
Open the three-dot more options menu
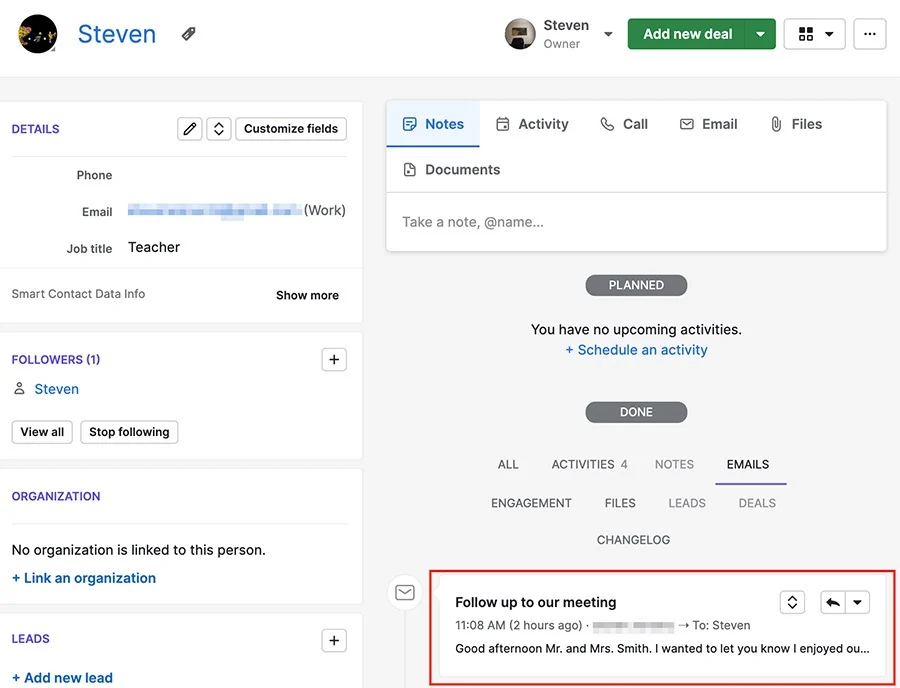point(869,34)
